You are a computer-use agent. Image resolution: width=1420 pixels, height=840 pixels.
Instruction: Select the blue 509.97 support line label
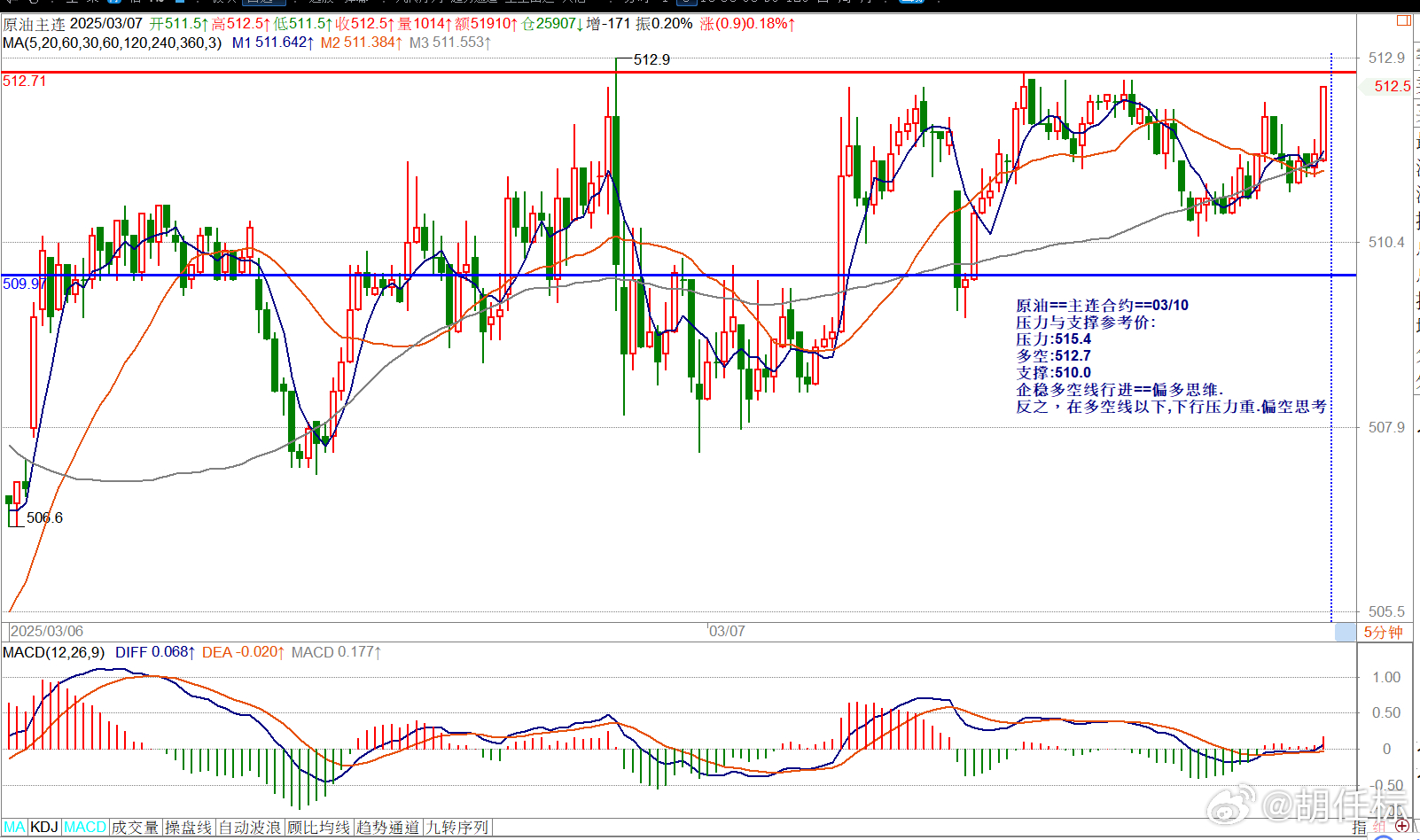25,284
